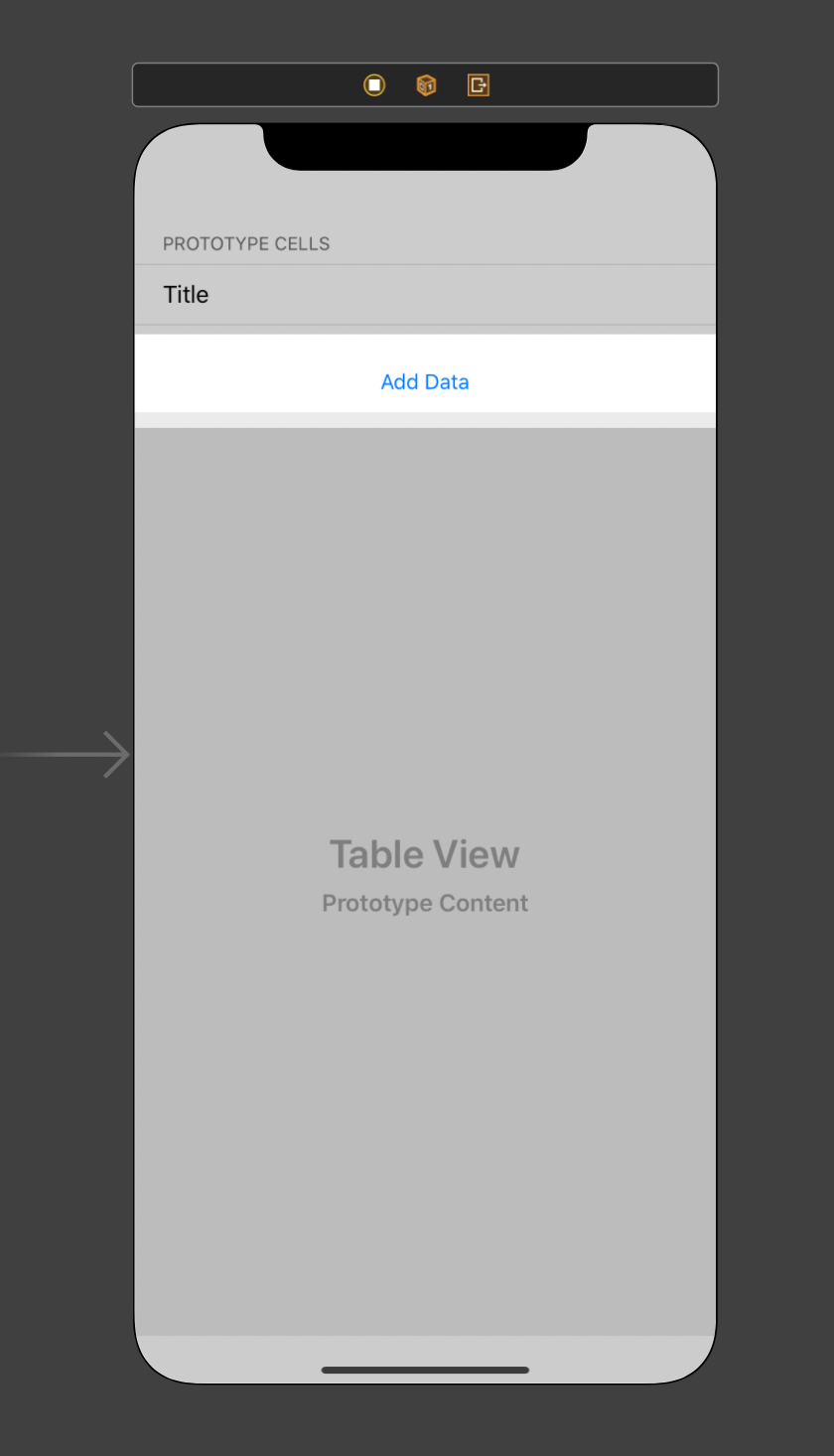Click the light gray strip below Add Data
The width and height of the screenshot is (834, 1456).
[425, 420]
